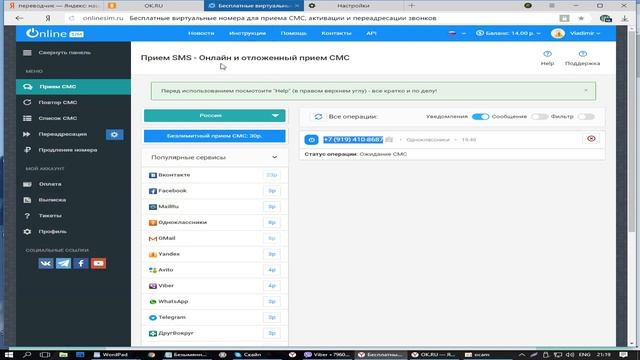Open Оплата in the sidebar
640x360 pixels.
pos(73,184)
